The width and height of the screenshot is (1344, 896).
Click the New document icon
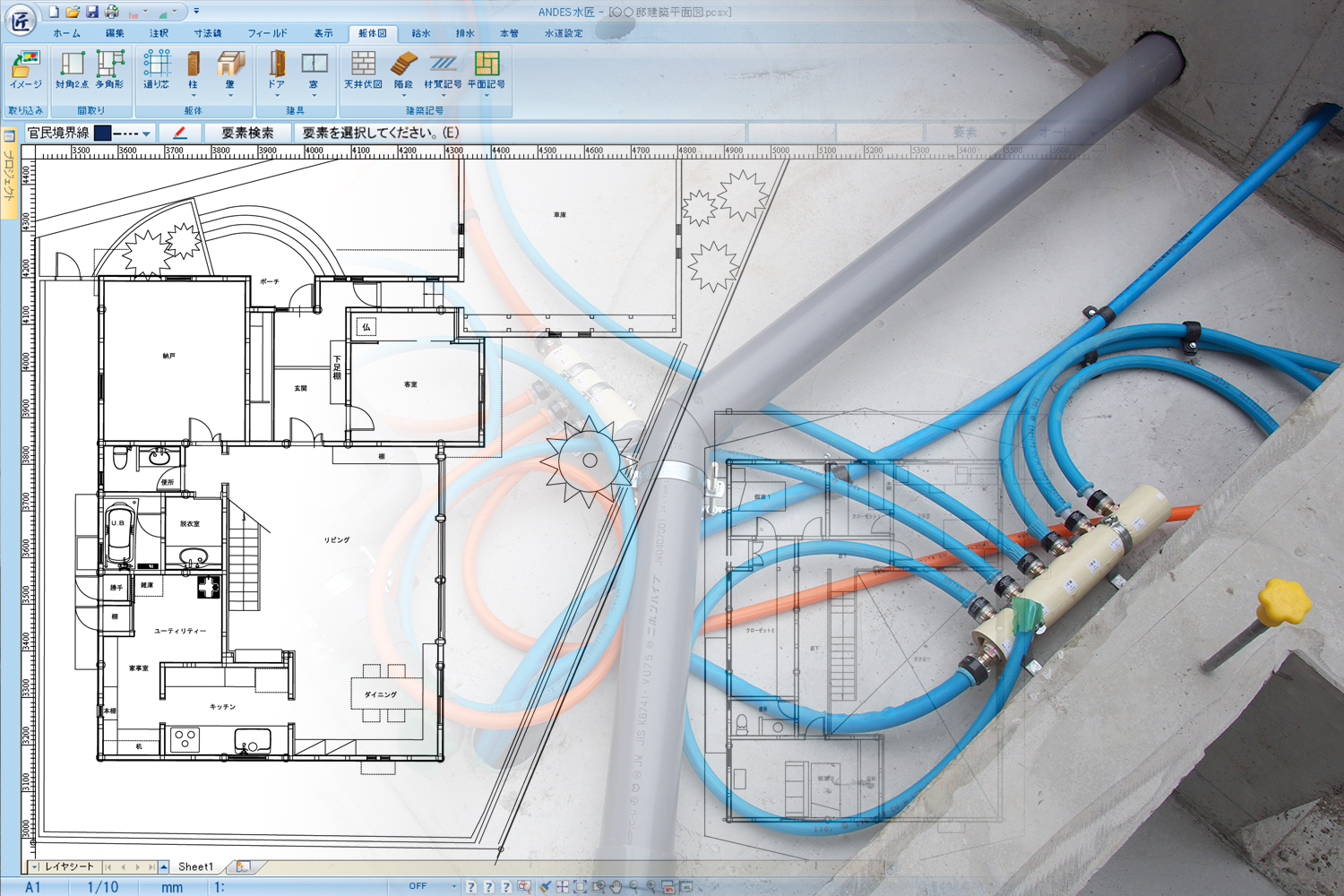pos(54,12)
